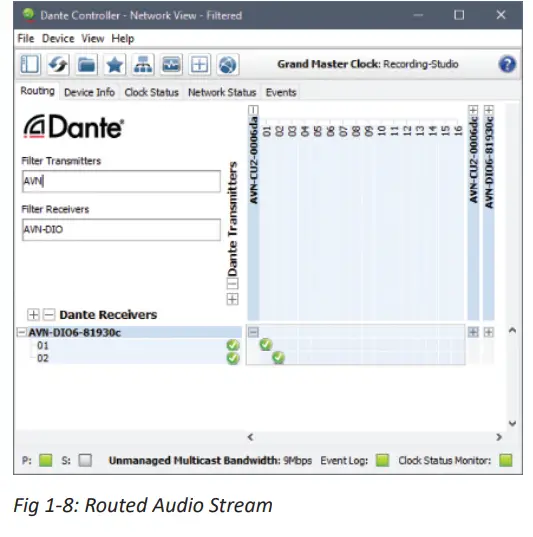533x537 pixels.
Task: Minimize the Dante Controller window
Action: (418, 15)
